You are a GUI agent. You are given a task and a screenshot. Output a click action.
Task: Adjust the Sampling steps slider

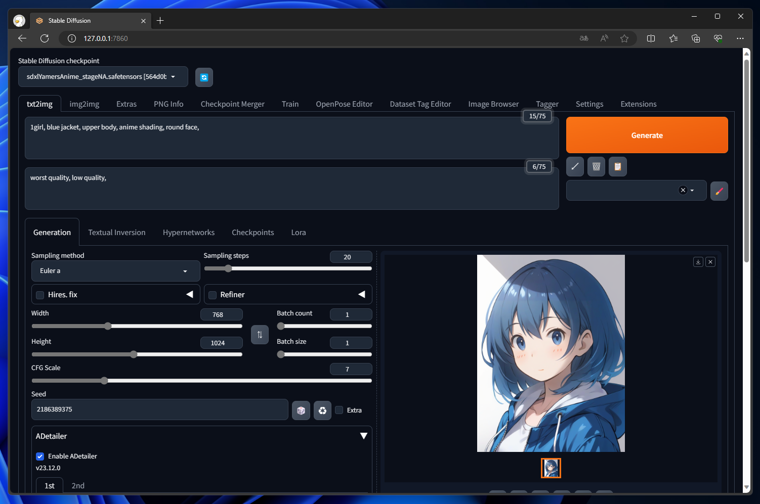pyautogui.click(x=288, y=268)
